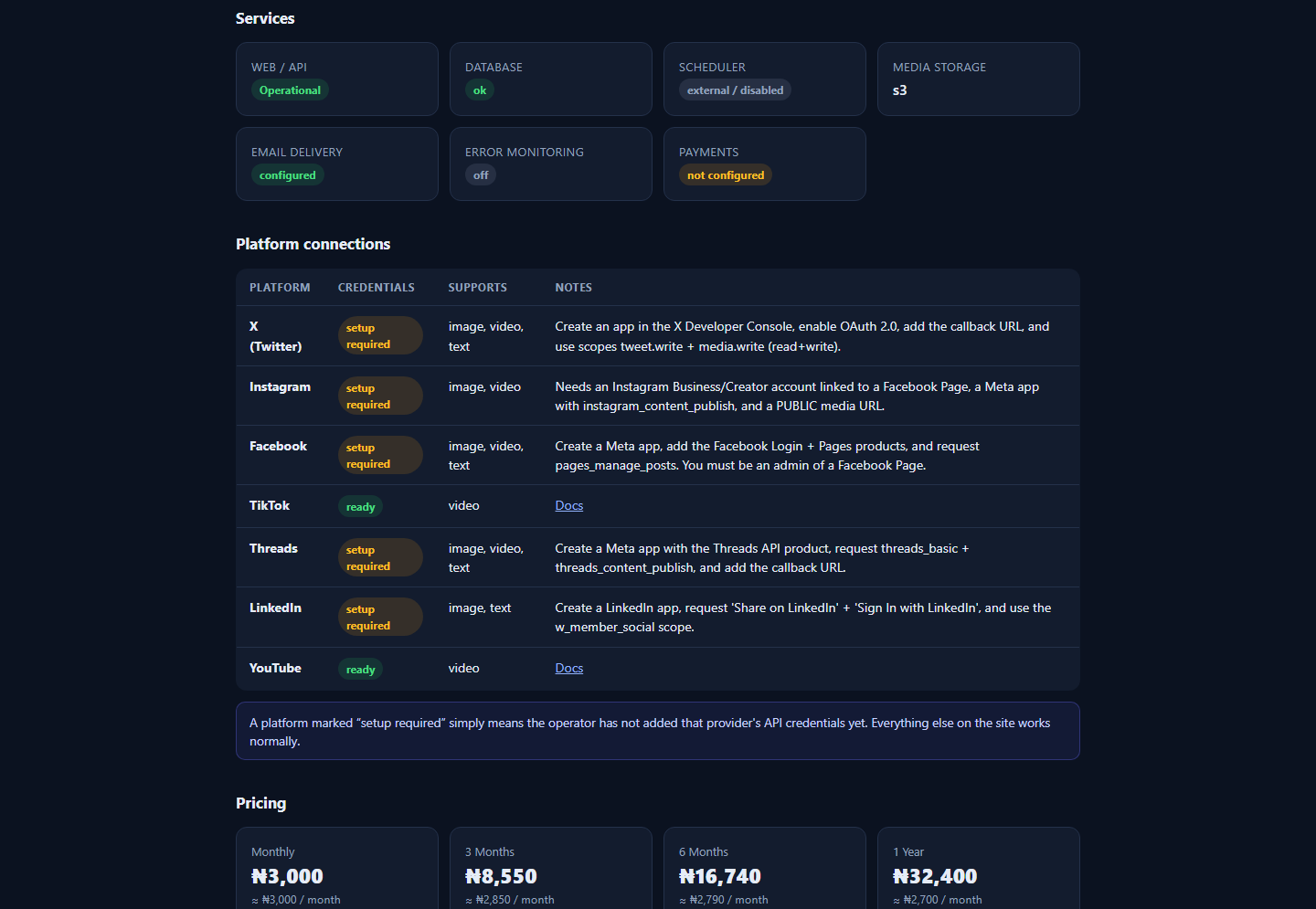Click setup required badge for Instagram
Screen dimensions: 1316x909
click(x=380, y=396)
